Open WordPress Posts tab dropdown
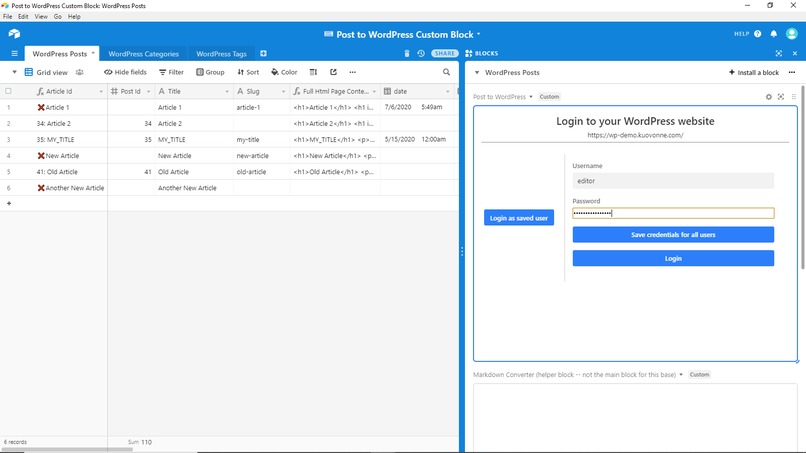The height and width of the screenshot is (453, 806). click(x=93, y=53)
